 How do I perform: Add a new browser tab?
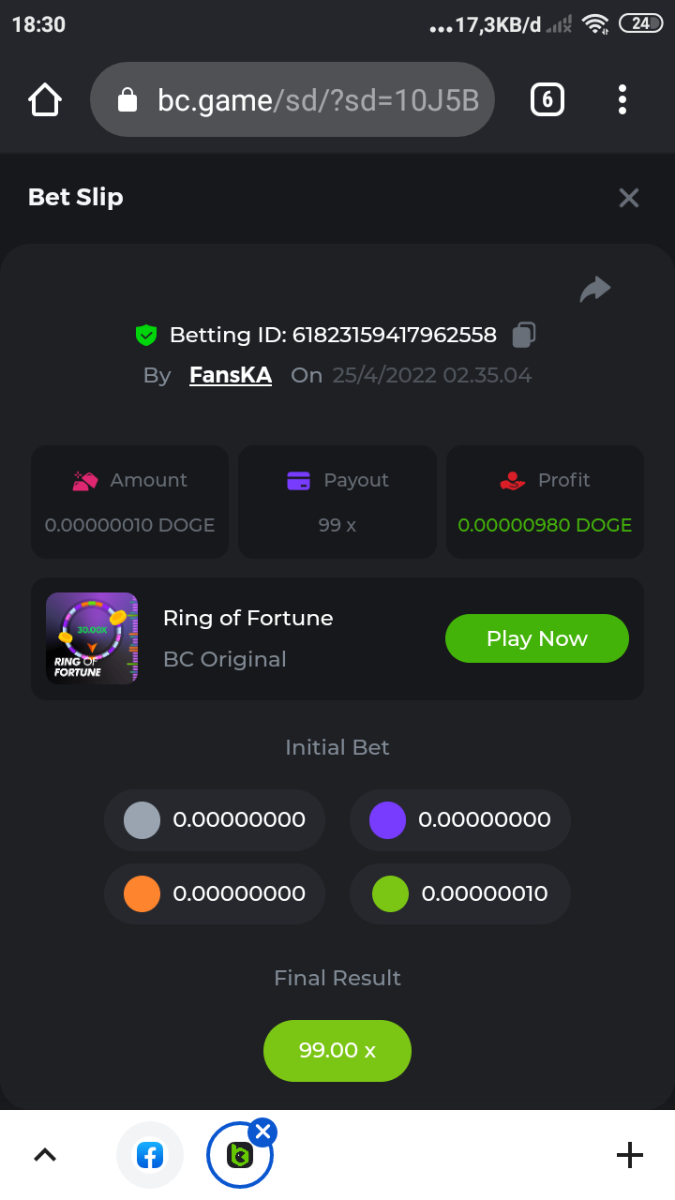(629, 1156)
